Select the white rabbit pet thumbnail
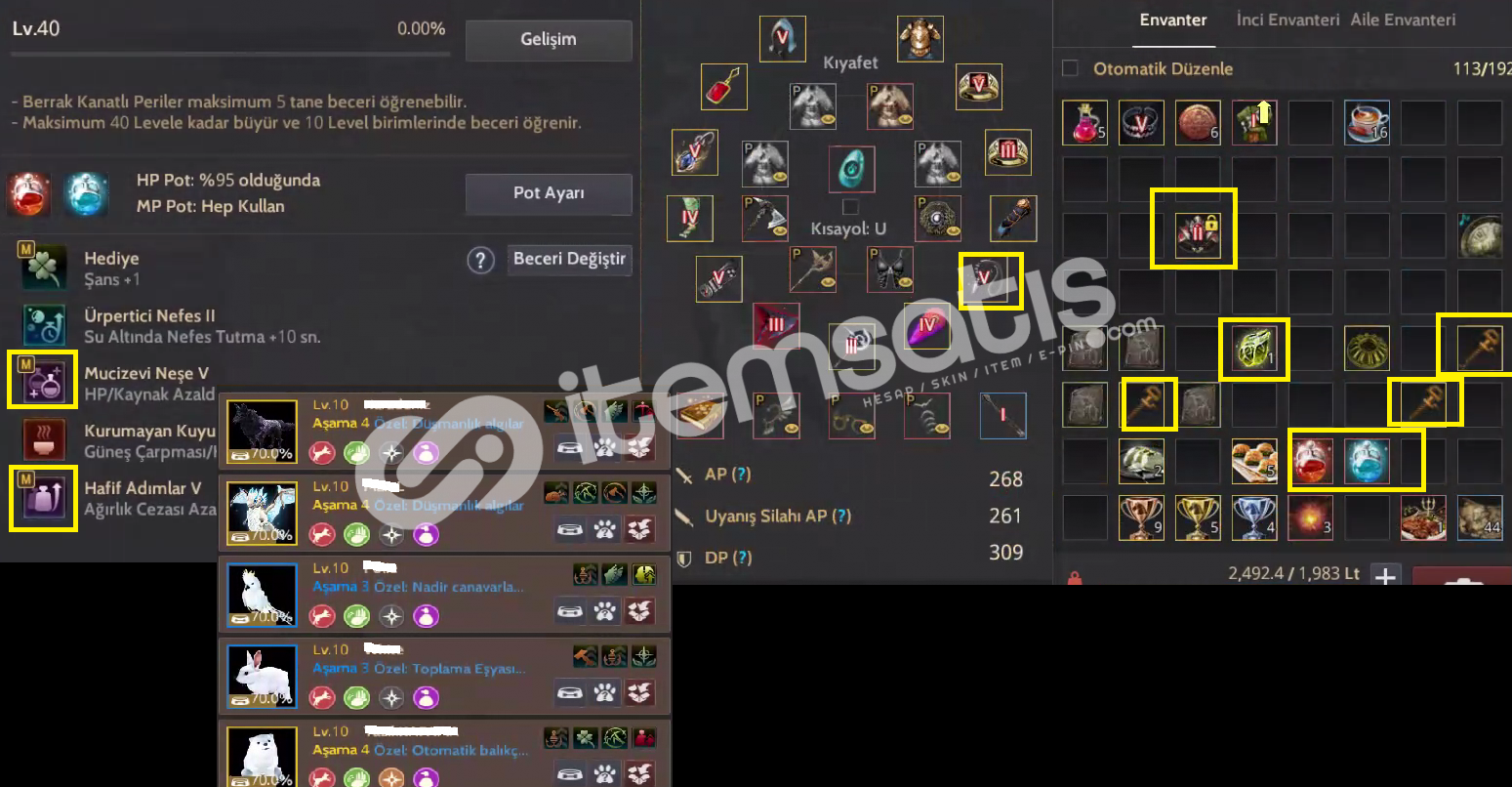 pyautogui.click(x=262, y=676)
